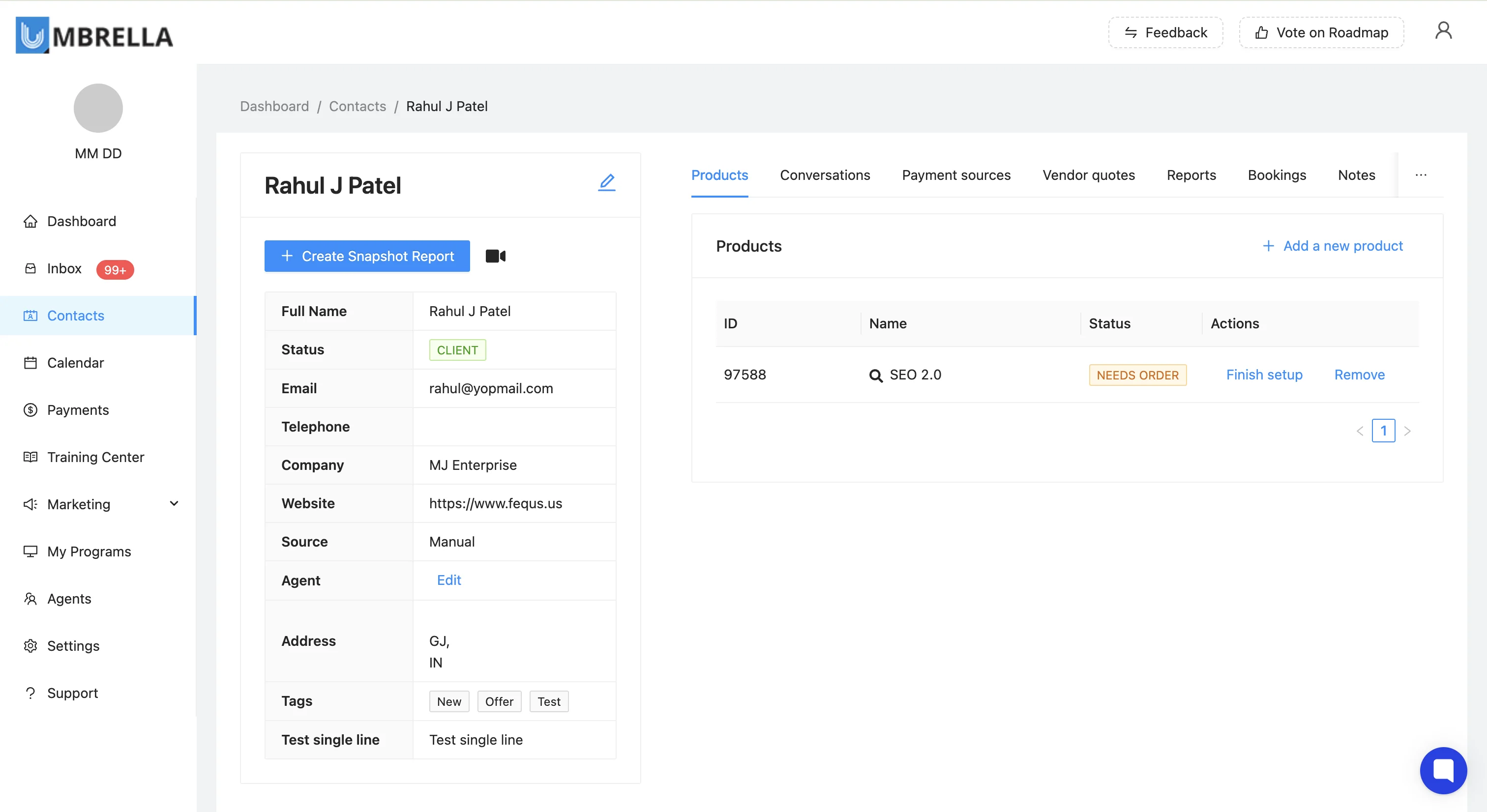Screen dimensions: 1487x812
Task: Switch to the Conversations tab
Action: [824, 175]
